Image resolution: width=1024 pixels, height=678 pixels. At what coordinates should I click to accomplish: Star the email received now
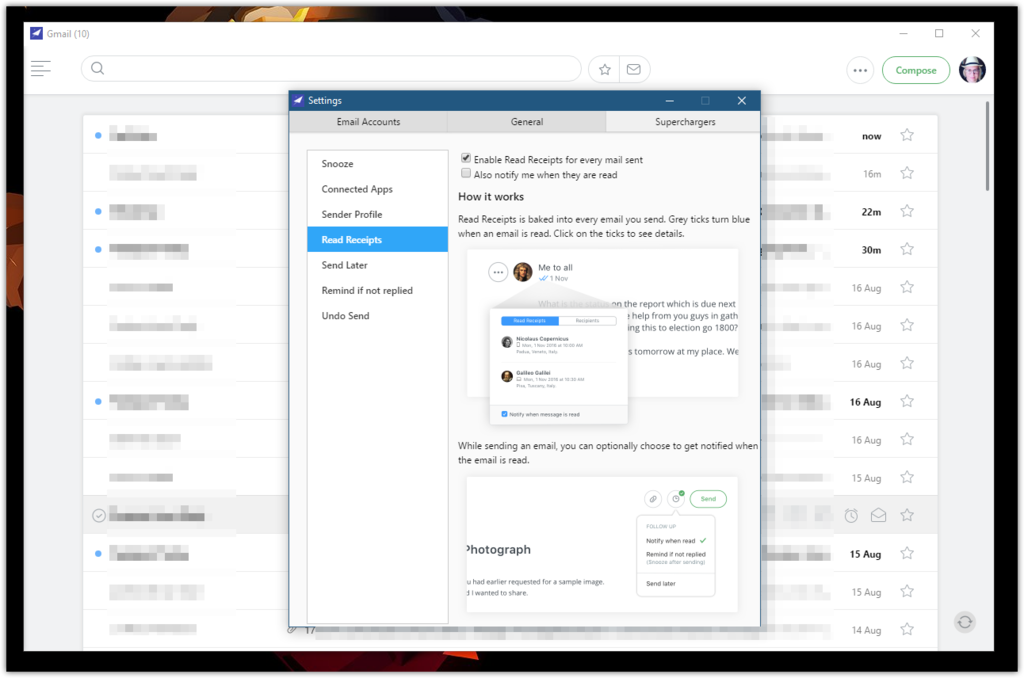[x=907, y=135]
